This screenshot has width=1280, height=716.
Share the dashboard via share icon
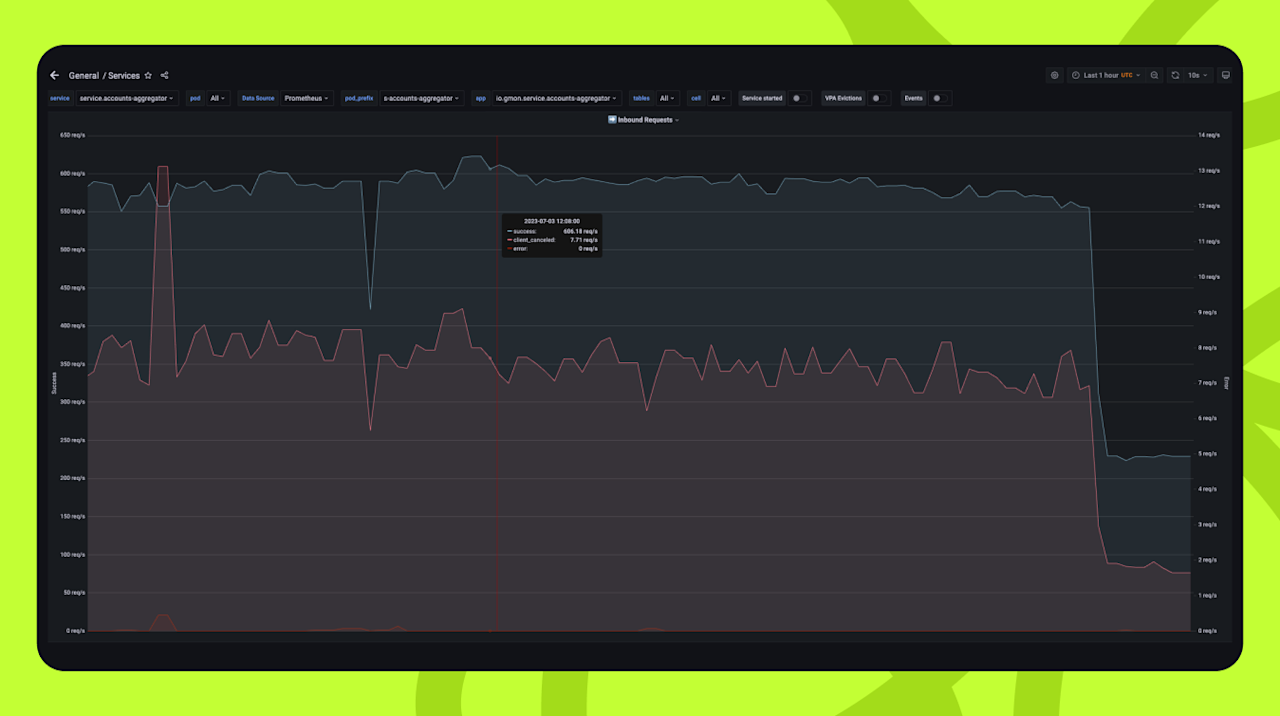(x=165, y=75)
